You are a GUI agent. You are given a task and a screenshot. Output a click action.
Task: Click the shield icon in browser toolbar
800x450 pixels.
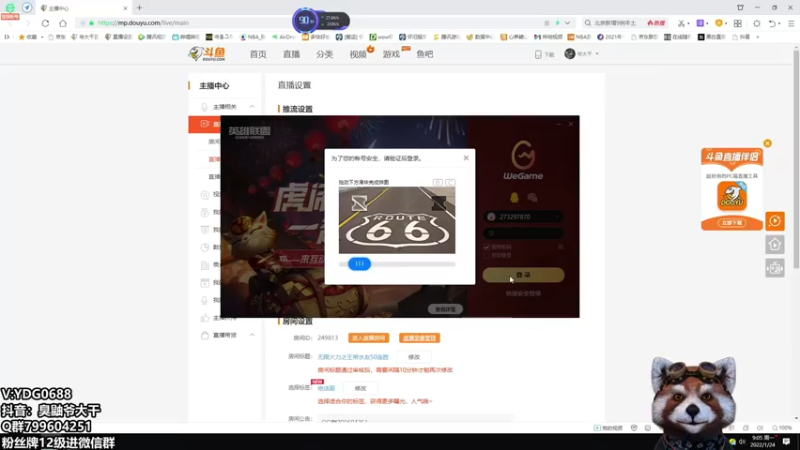click(719, 23)
